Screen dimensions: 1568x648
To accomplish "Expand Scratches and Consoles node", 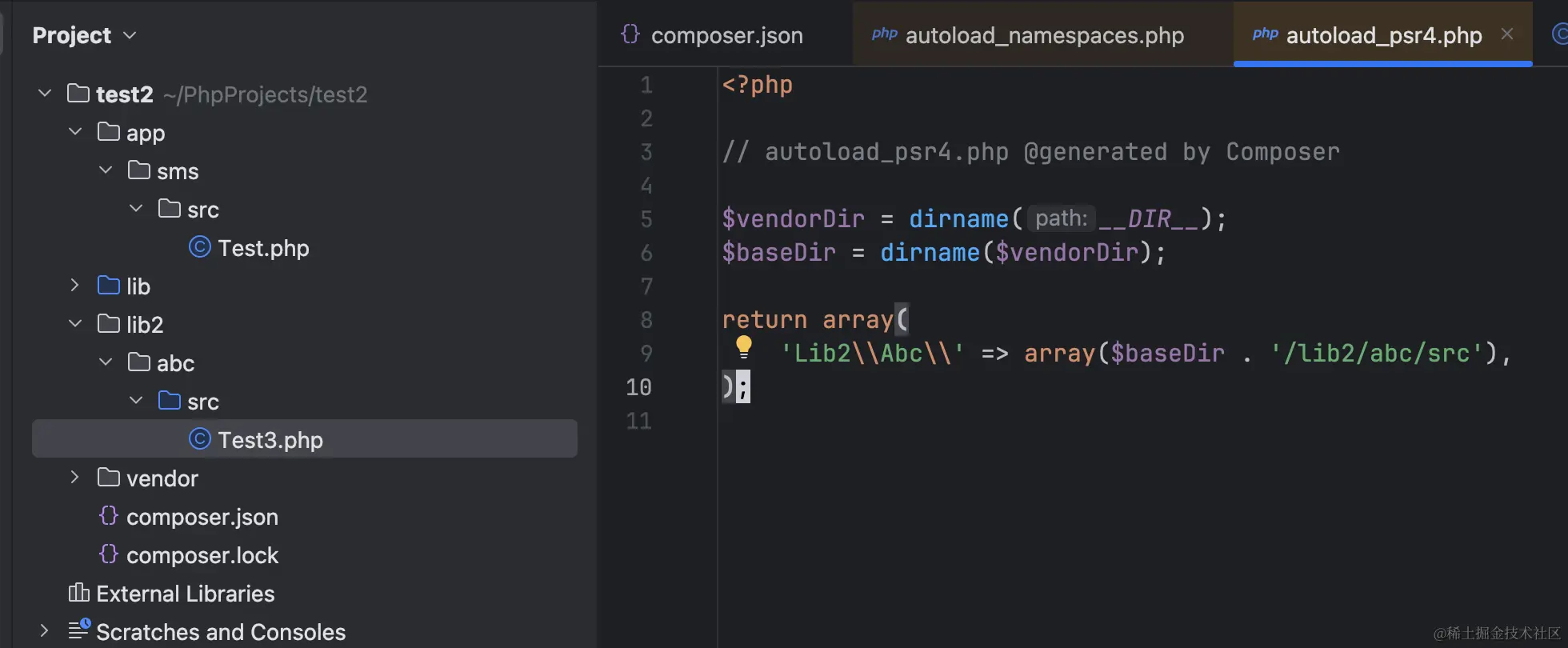I will tap(45, 631).
